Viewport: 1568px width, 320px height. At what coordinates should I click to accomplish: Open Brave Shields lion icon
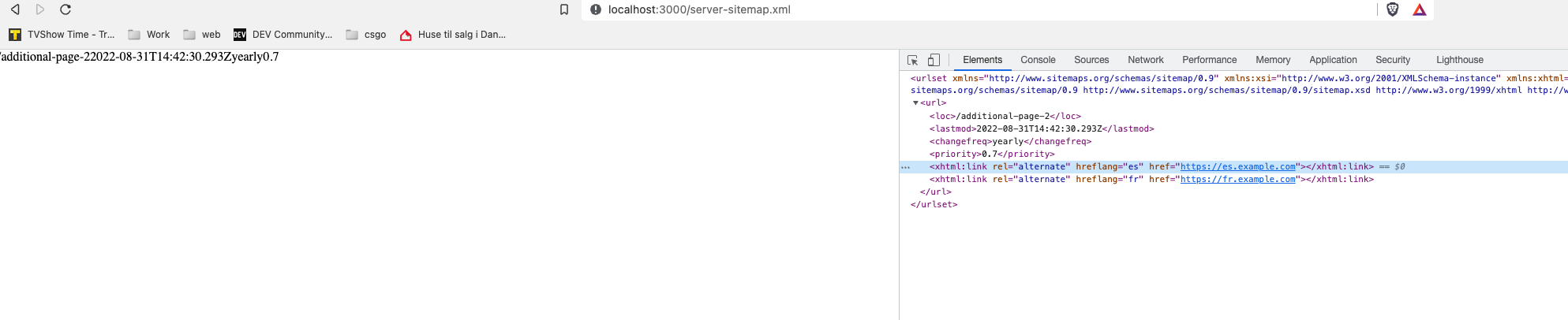pyautogui.click(x=1393, y=9)
